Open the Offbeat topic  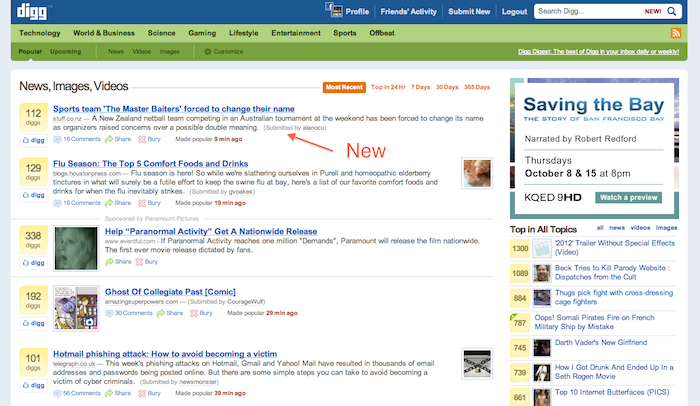pos(382,33)
